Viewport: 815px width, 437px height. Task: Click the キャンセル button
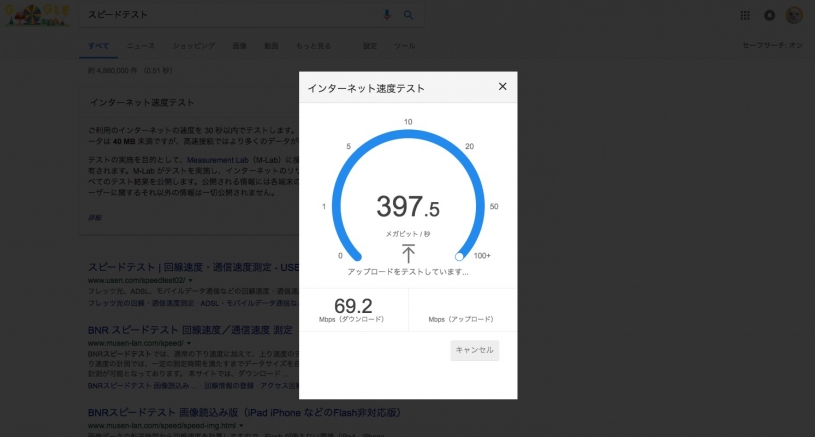point(475,350)
